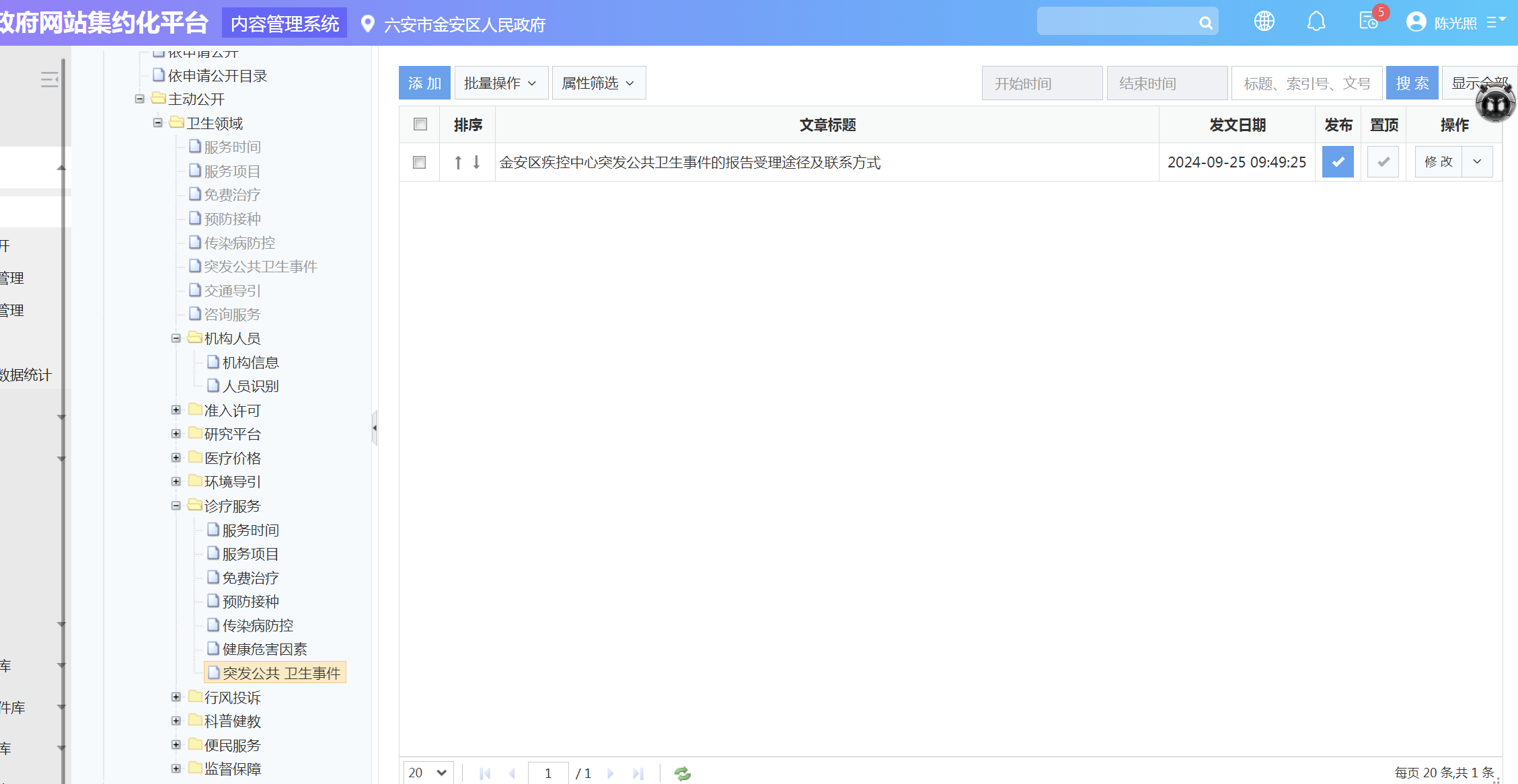Click the 添加 button
This screenshot has width=1518, height=784.
[424, 83]
